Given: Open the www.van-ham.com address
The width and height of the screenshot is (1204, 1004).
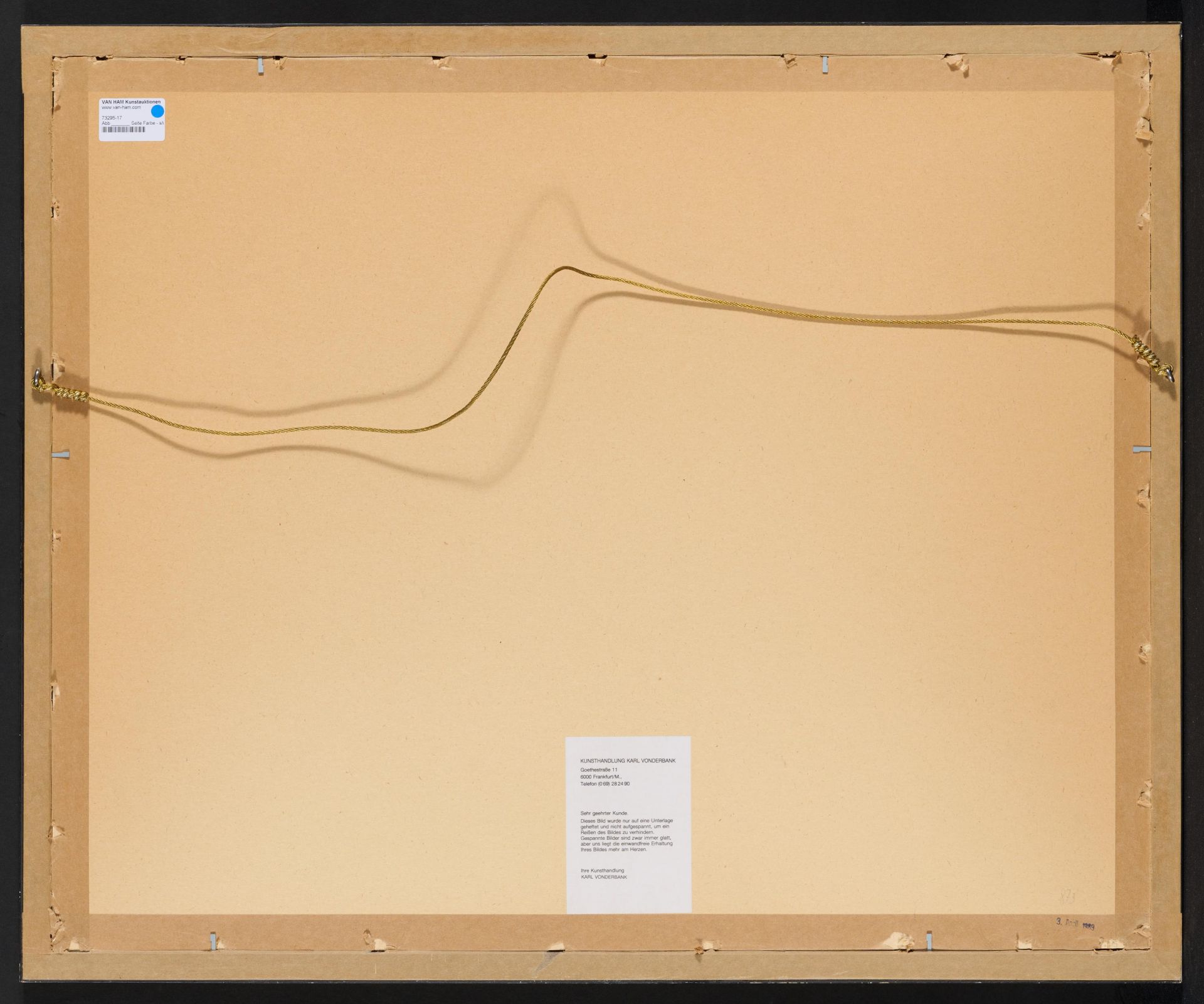Looking at the screenshot, I should tap(121, 107).
